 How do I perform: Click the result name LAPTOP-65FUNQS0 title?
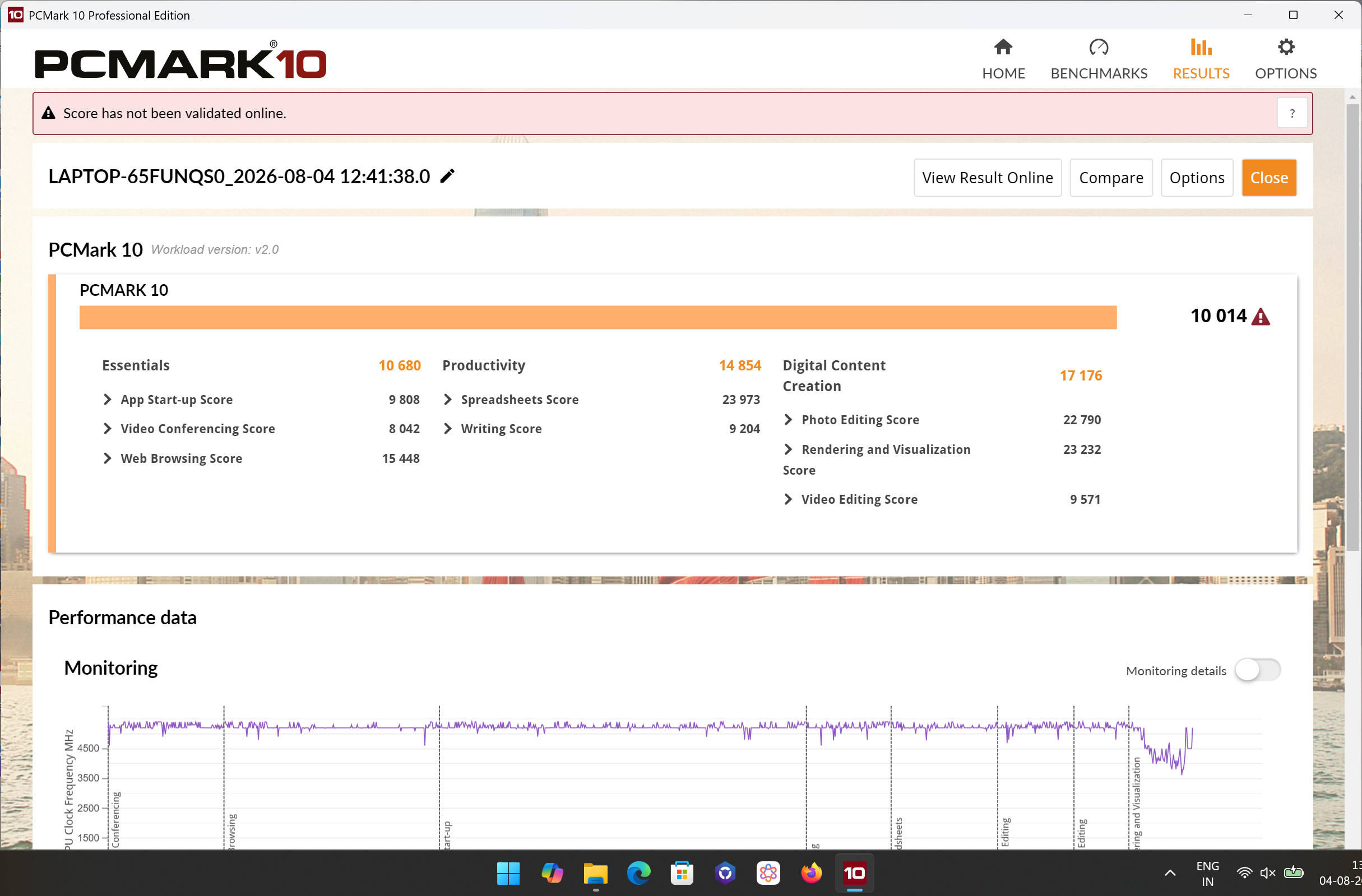click(239, 176)
